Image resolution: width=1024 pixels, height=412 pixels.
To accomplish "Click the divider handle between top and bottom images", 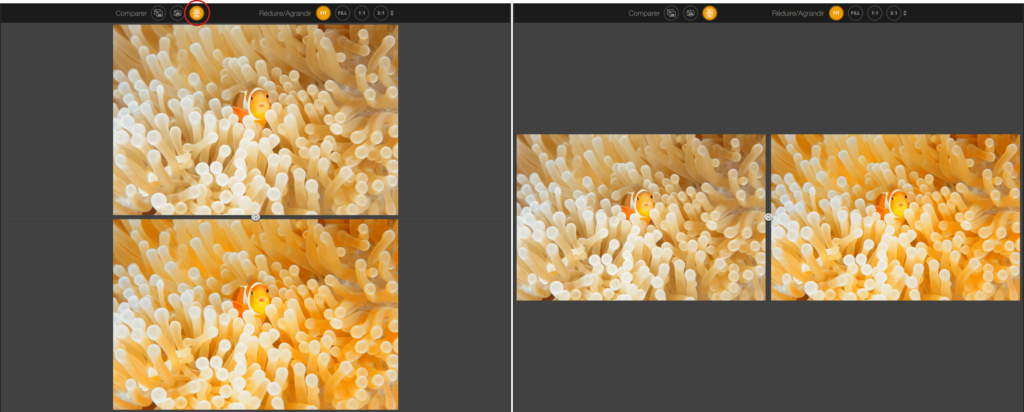I will [x=255, y=217].
